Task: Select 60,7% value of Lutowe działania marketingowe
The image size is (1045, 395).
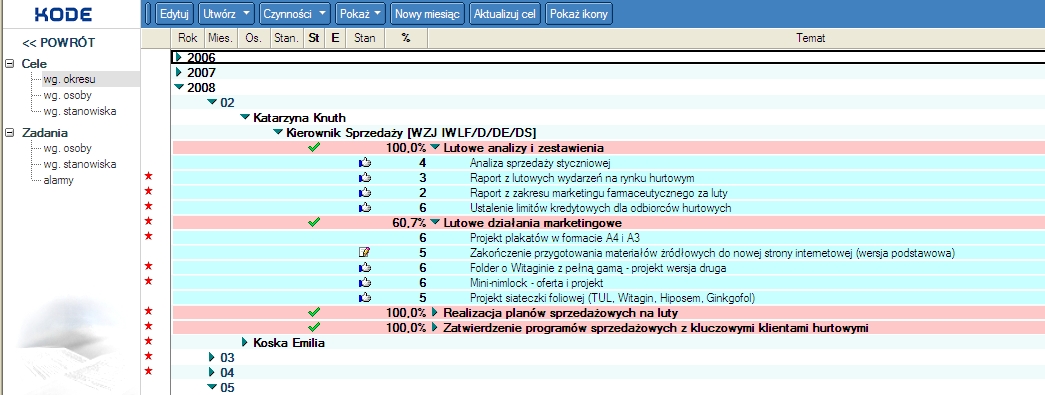Action: click(x=409, y=222)
